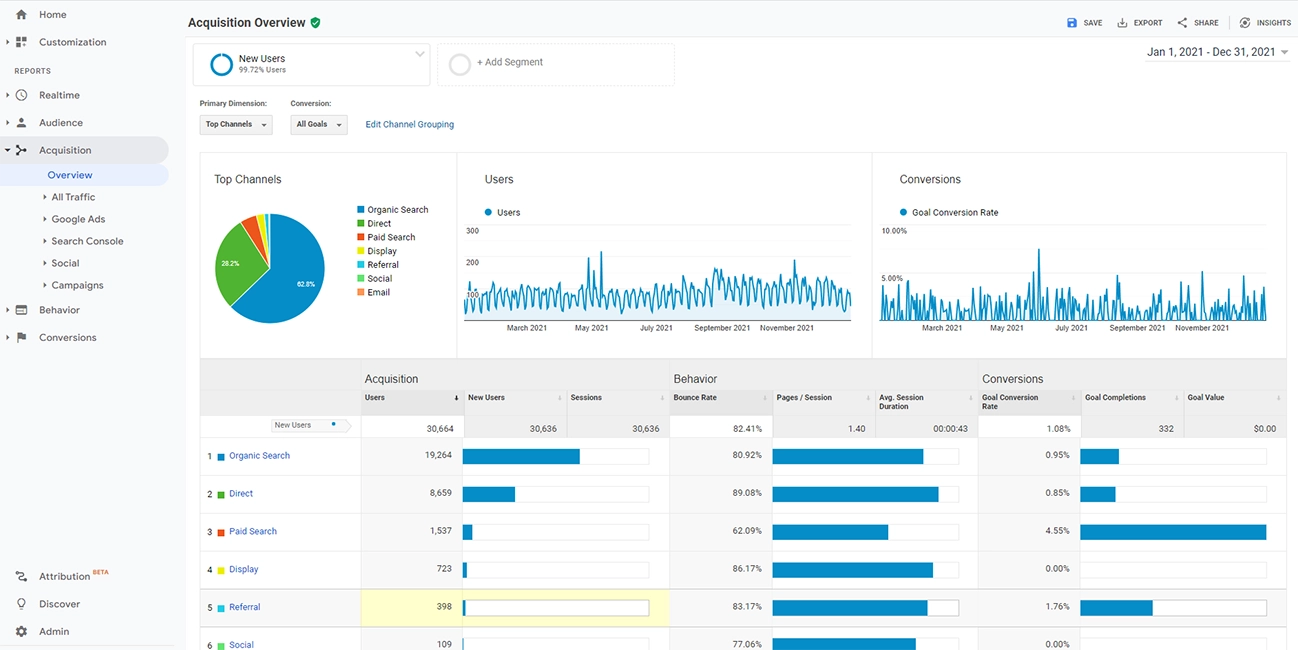Open the Top Channels primary dimension dropdown
The width and height of the screenshot is (1298, 650).
pyautogui.click(x=236, y=125)
